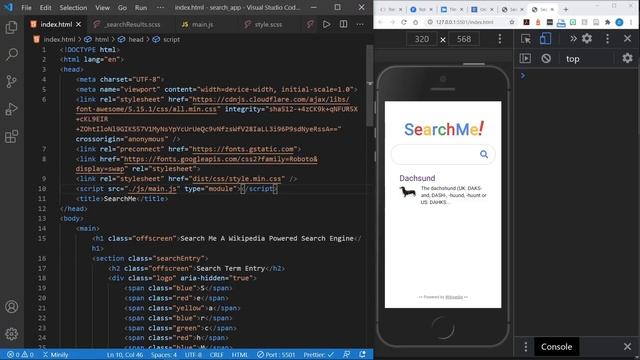Open DevTools customize menu

(x=607, y=39)
